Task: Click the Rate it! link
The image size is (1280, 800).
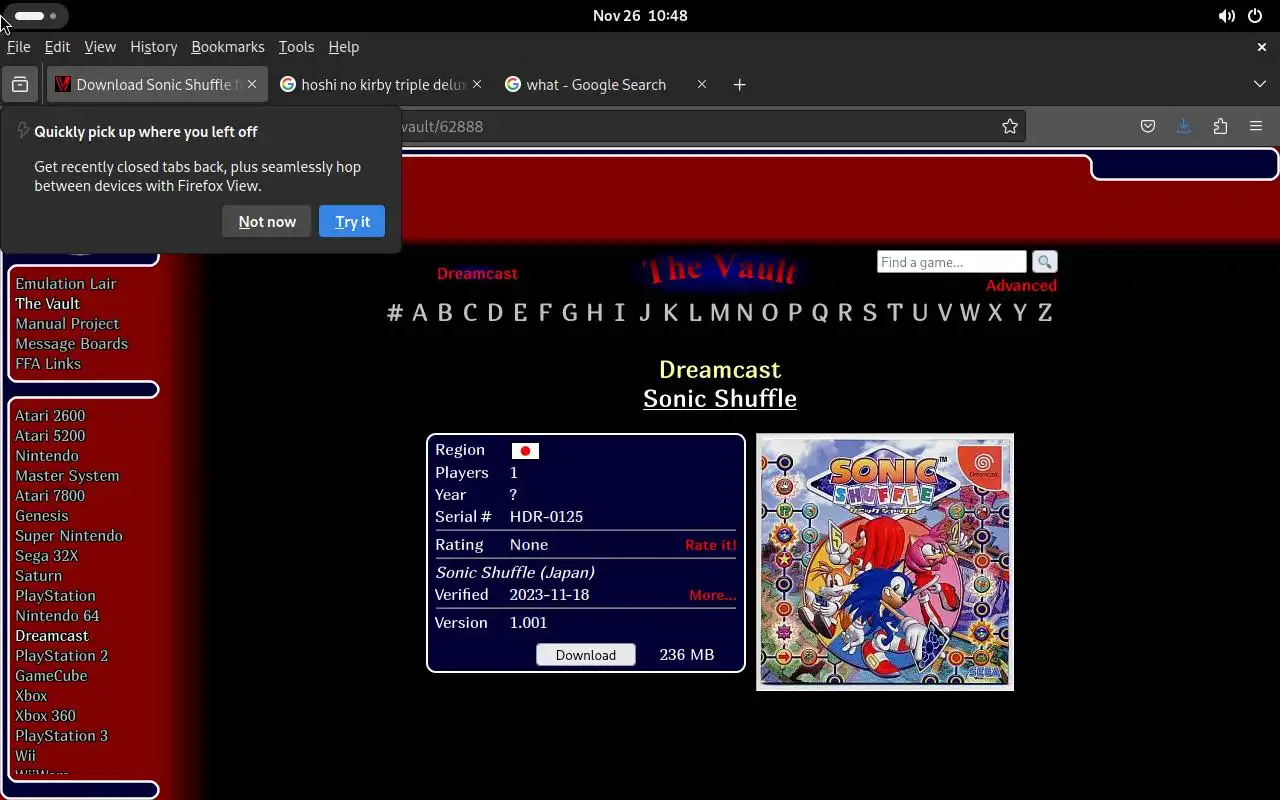Action: (710, 545)
